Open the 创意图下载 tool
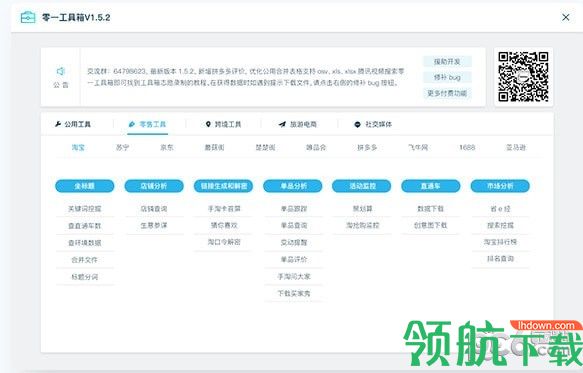The width and height of the screenshot is (583, 373). 431,225
